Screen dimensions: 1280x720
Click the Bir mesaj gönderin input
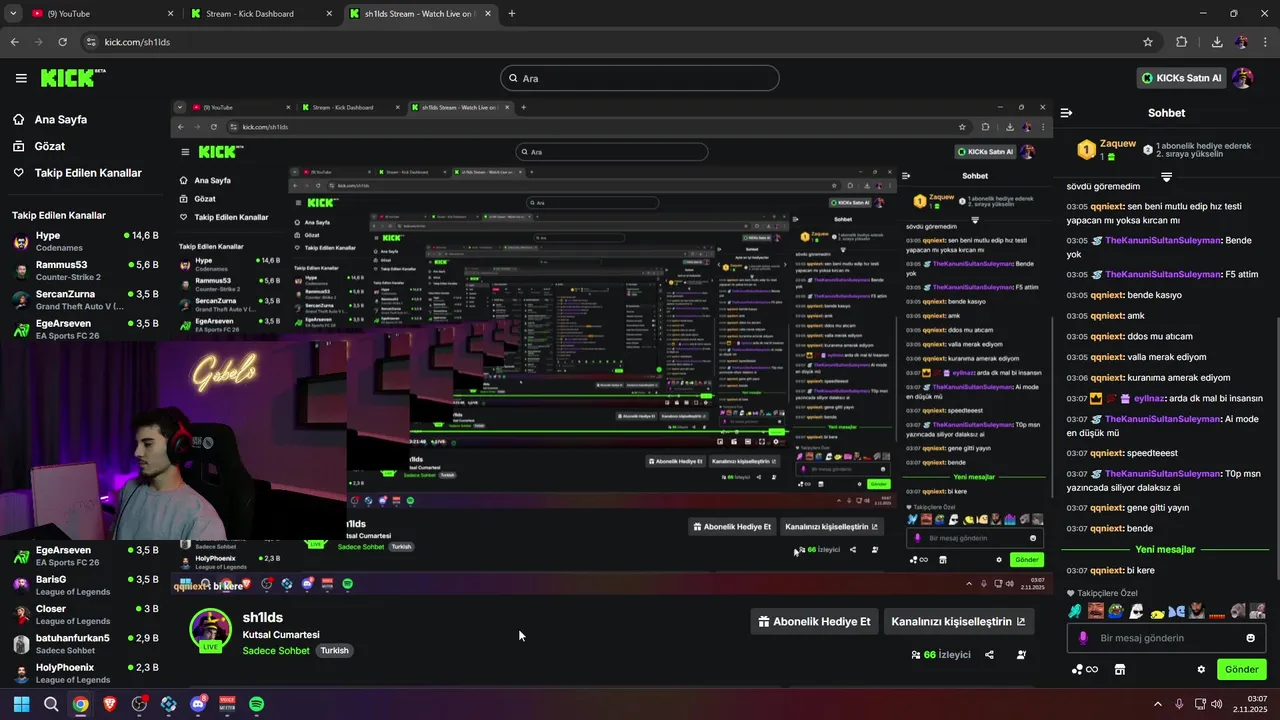(x=1165, y=638)
